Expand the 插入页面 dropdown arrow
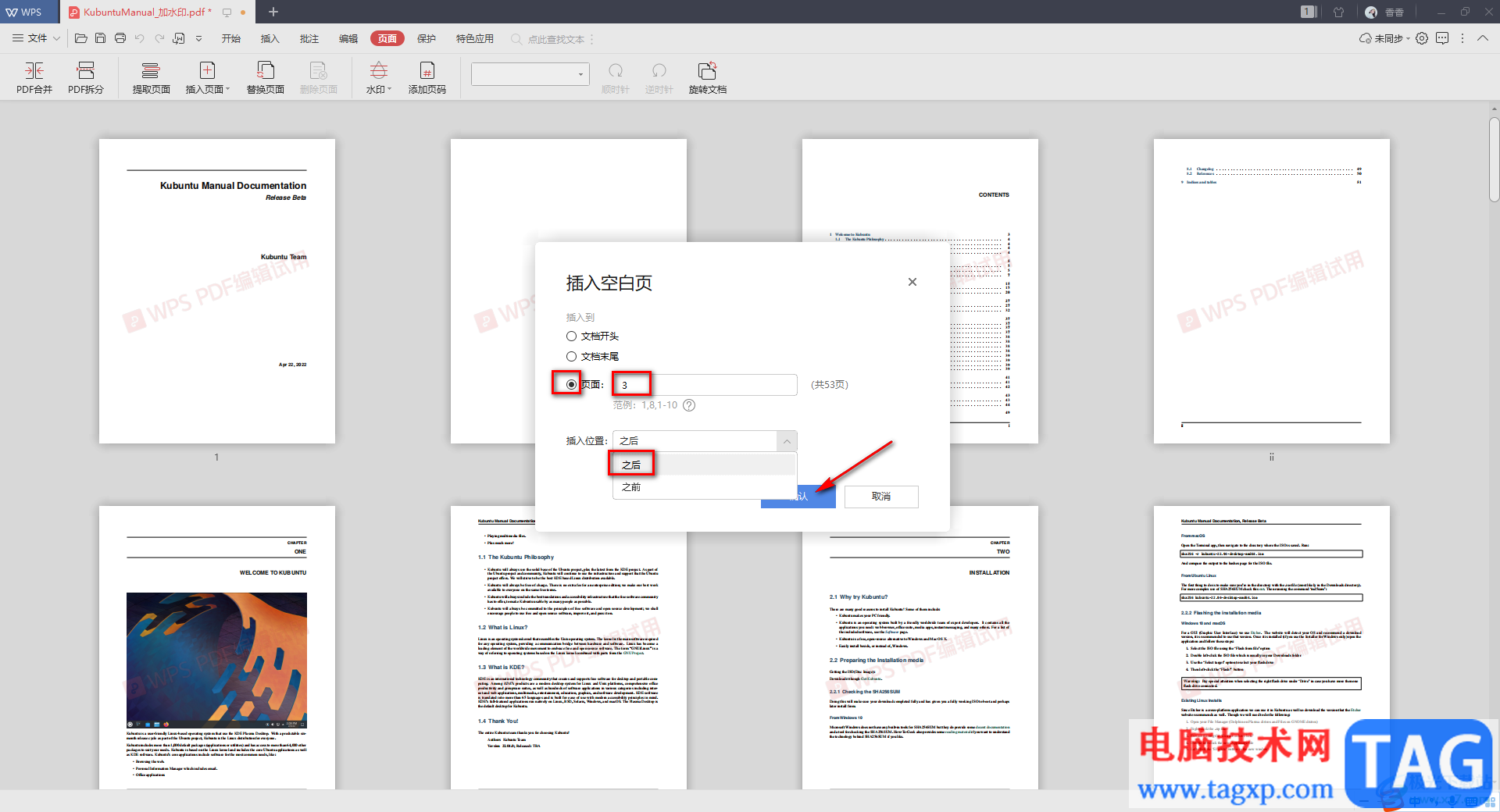This screenshot has height=812, width=1500. point(227,90)
